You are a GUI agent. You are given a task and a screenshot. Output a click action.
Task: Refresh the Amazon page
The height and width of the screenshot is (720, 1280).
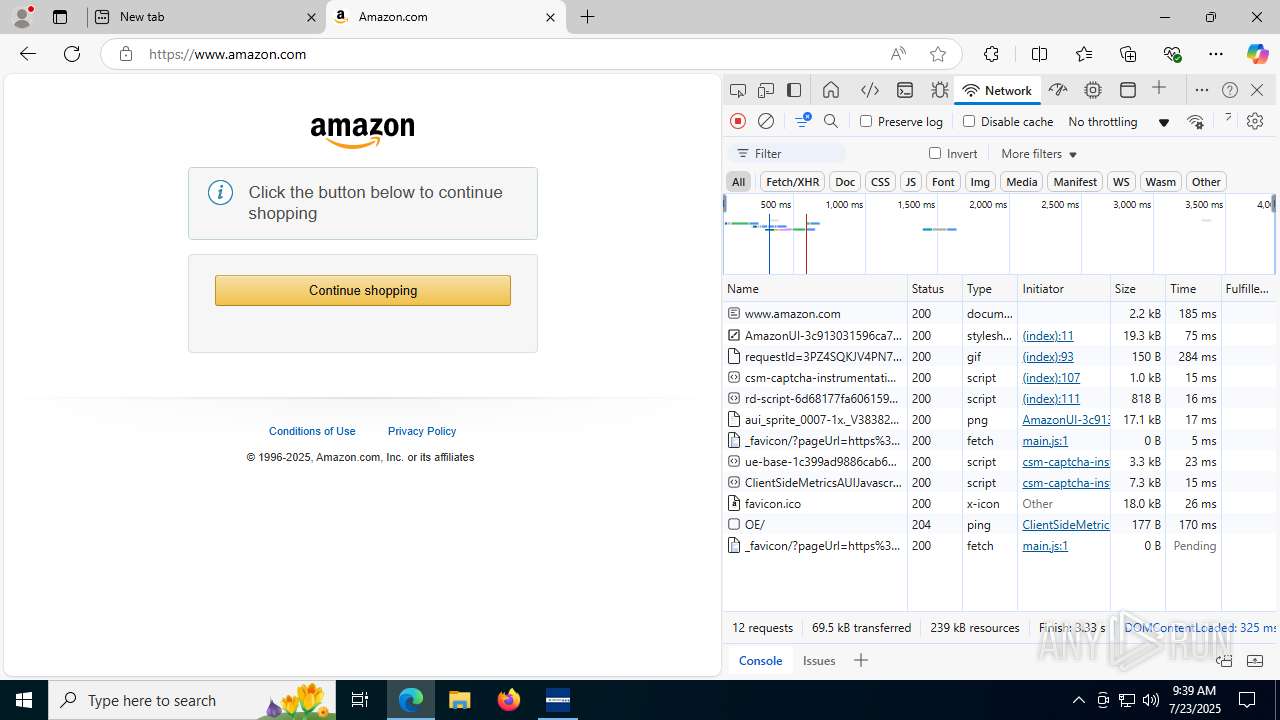coord(72,54)
